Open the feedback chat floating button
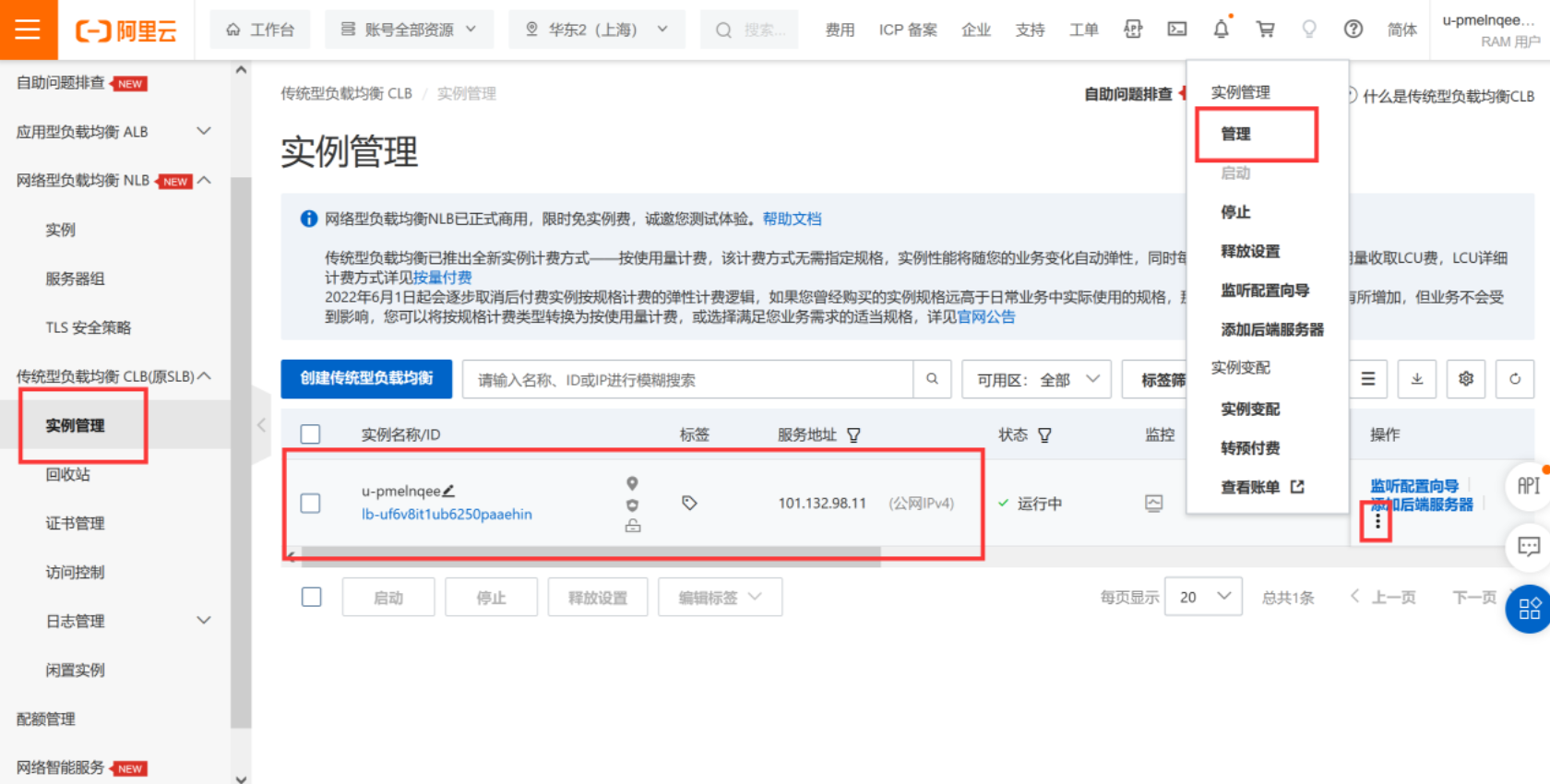The image size is (1550, 784). [1528, 547]
